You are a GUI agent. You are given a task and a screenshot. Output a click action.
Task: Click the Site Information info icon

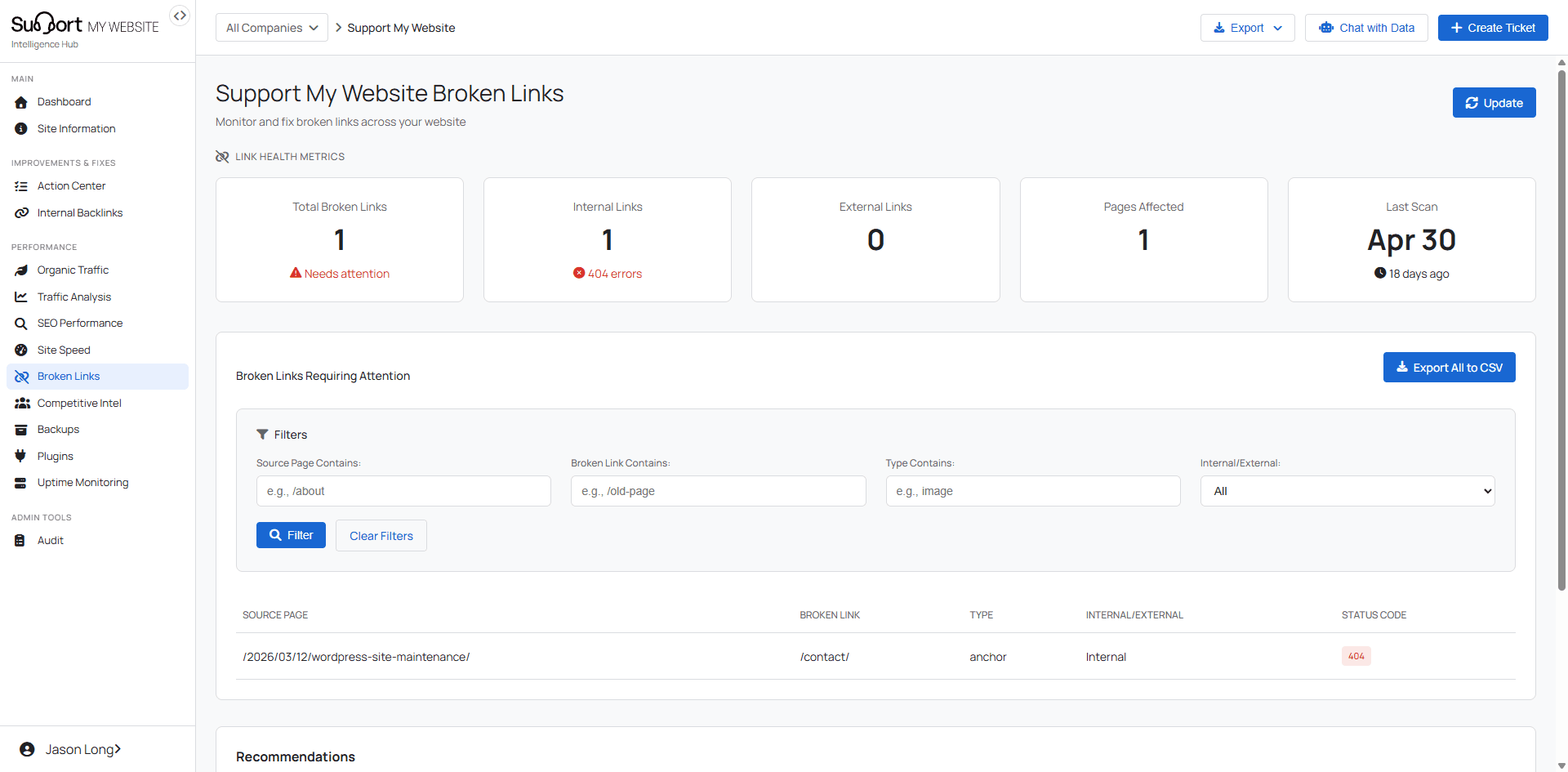tap(21, 129)
